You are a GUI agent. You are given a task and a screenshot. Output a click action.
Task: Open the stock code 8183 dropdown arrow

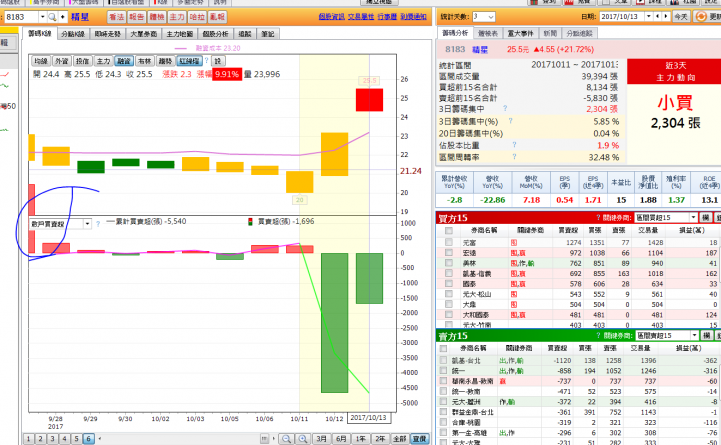pyautogui.click(x=43, y=17)
